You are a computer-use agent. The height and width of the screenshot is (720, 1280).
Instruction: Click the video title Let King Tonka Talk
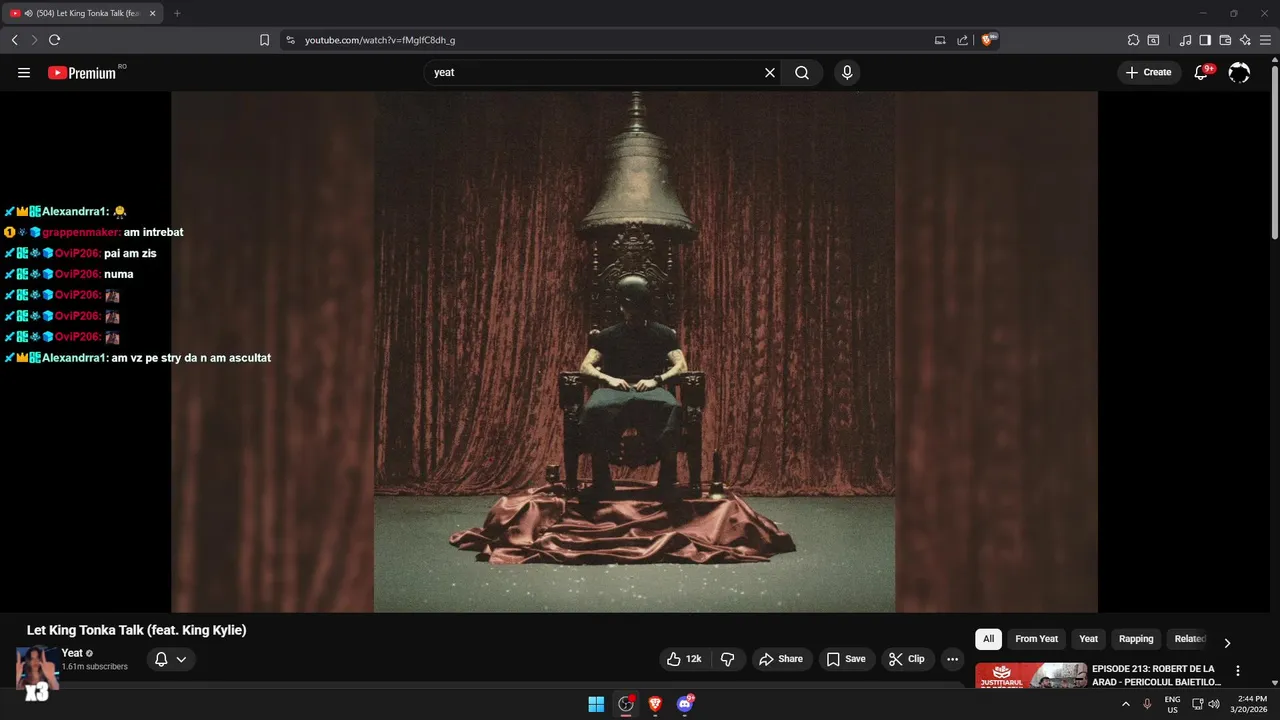136,630
